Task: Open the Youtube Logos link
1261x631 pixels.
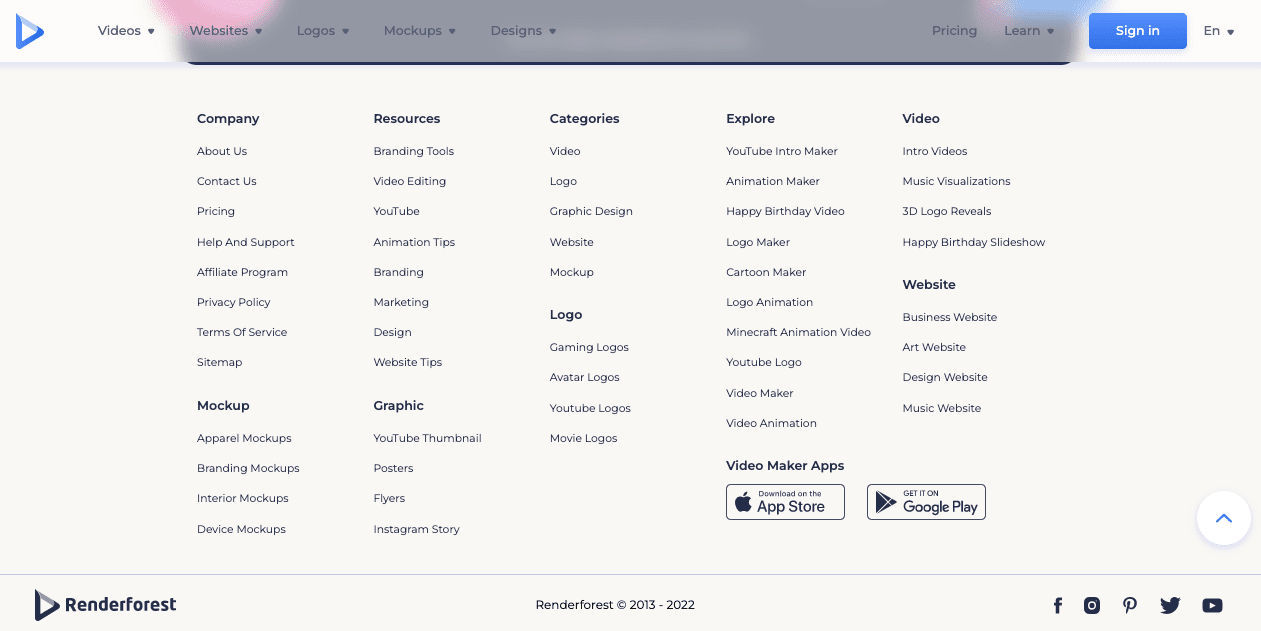Action: (x=590, y=408)
